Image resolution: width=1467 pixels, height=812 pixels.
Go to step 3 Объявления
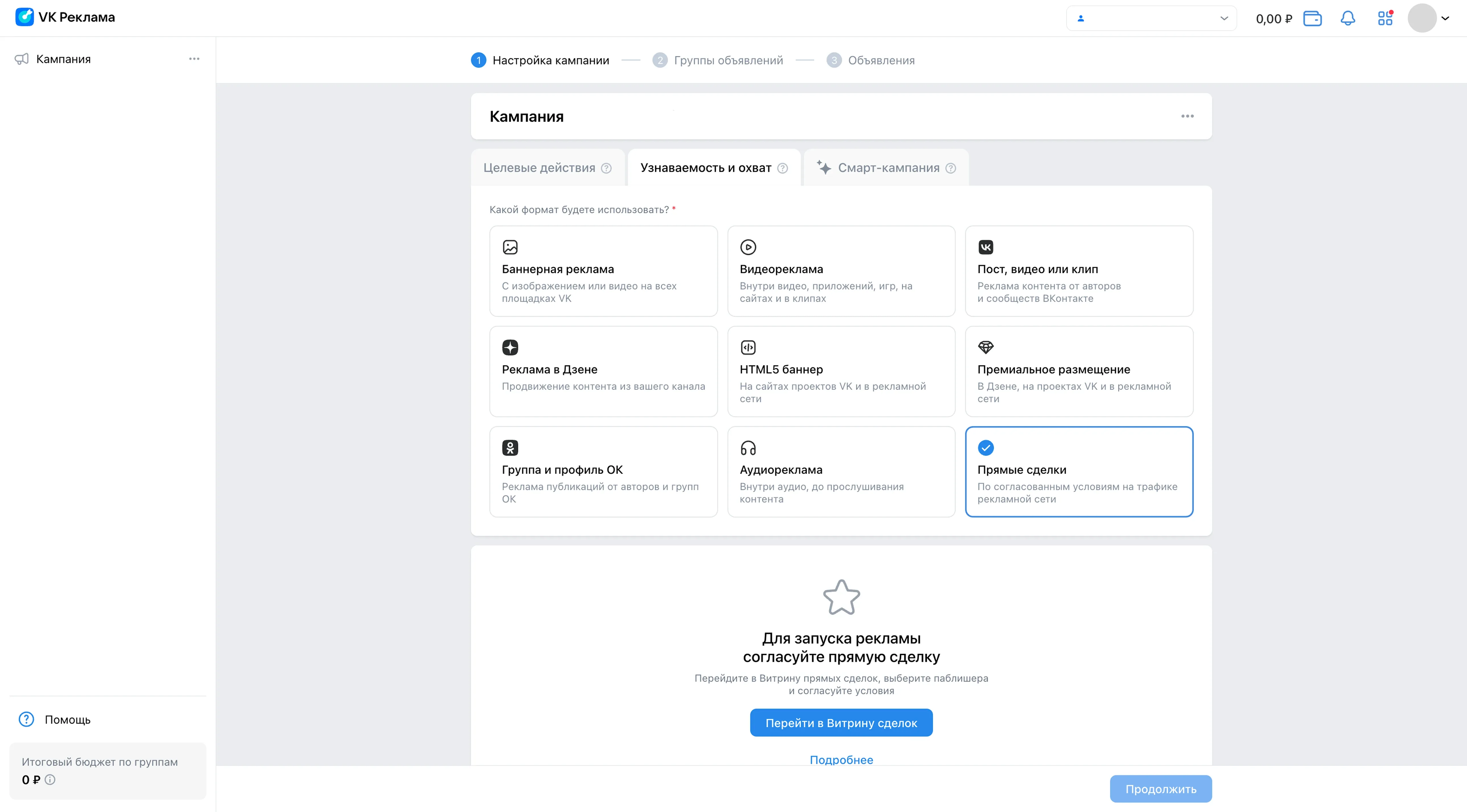click(x=870, y=60)
